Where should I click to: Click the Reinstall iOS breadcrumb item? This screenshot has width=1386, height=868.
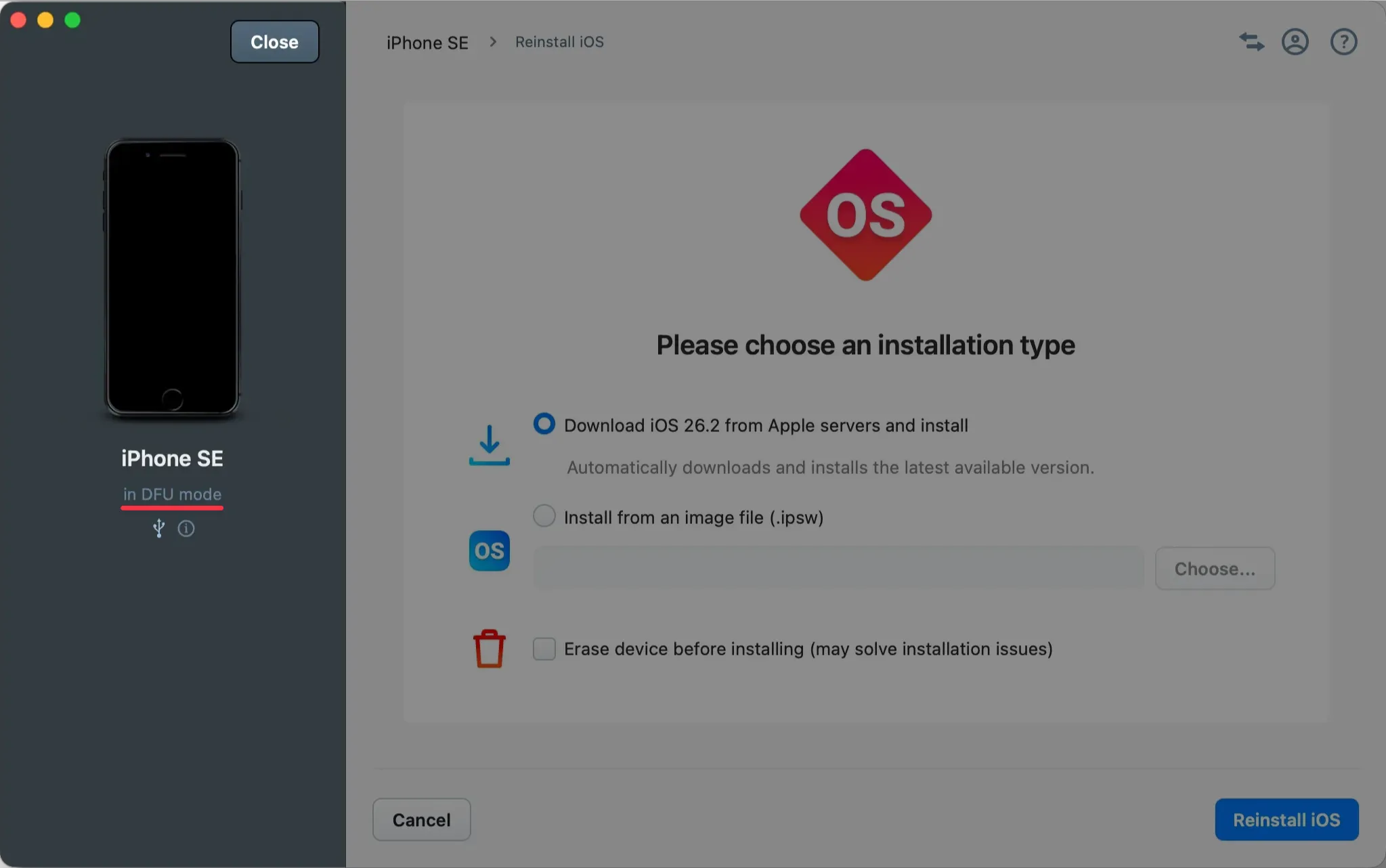tap(559, 42)
